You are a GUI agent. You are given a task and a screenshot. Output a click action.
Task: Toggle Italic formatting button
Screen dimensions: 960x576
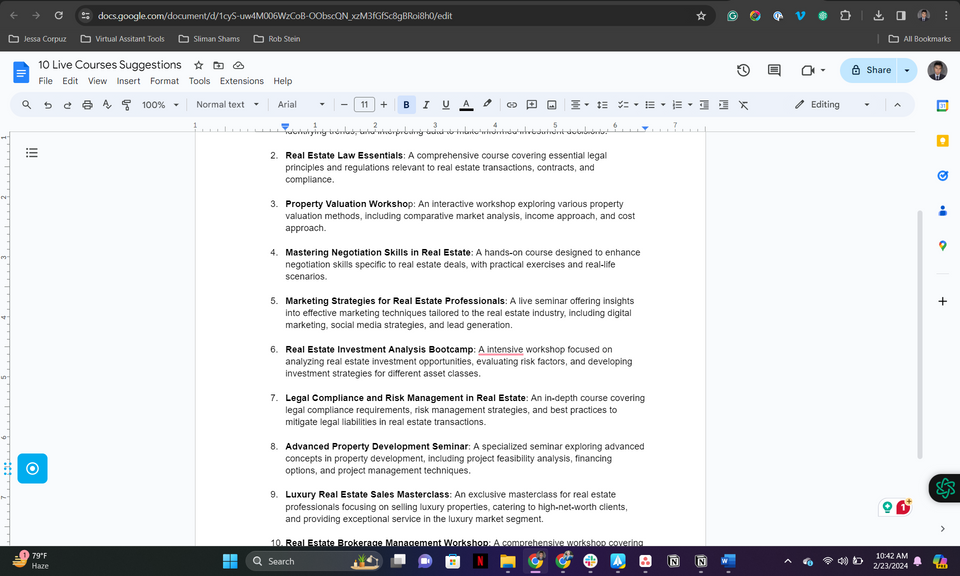426,105
